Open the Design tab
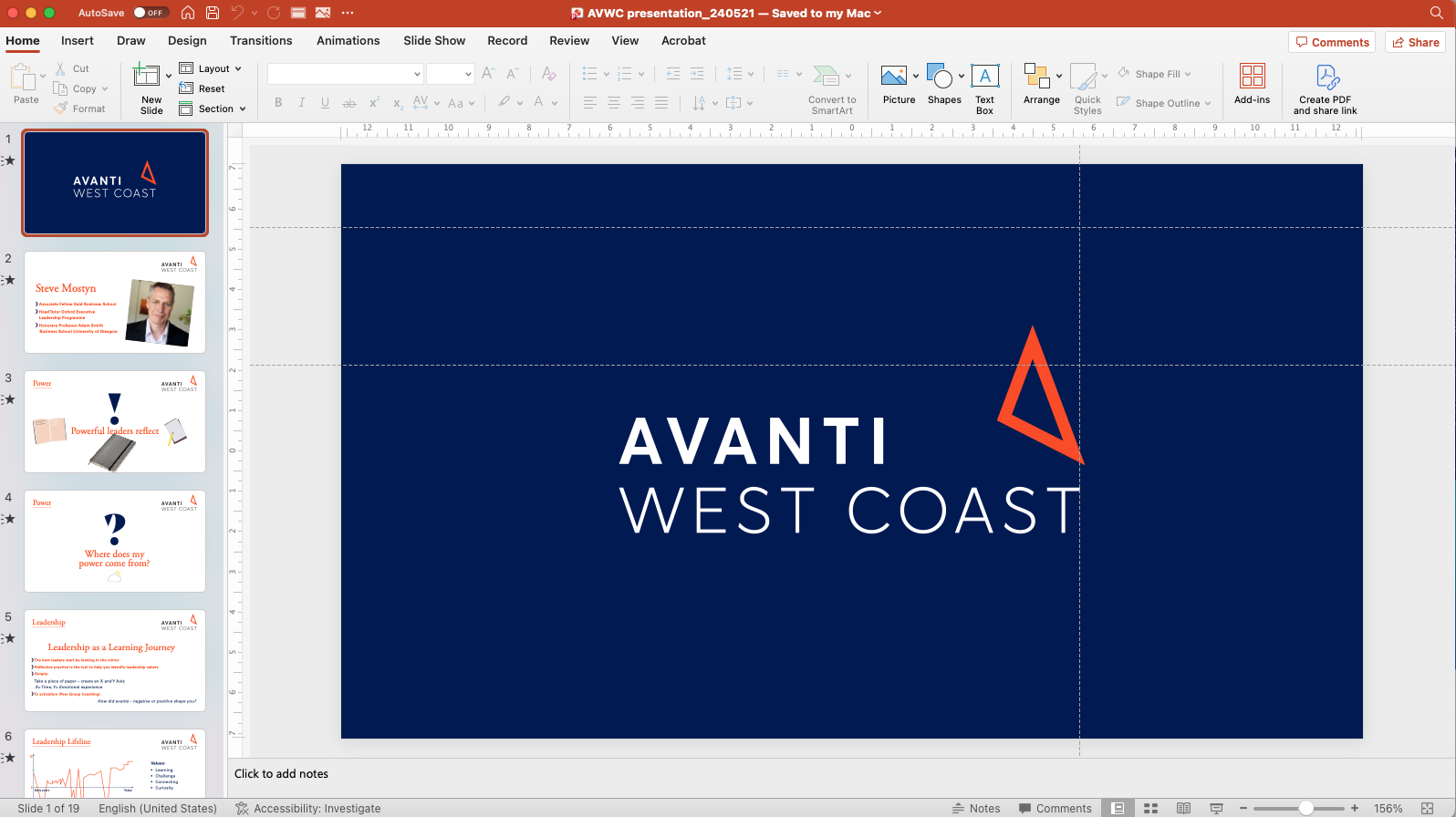Image resolution: width=1456 pixels, height=817 pixels. click(x=187, y=41)
